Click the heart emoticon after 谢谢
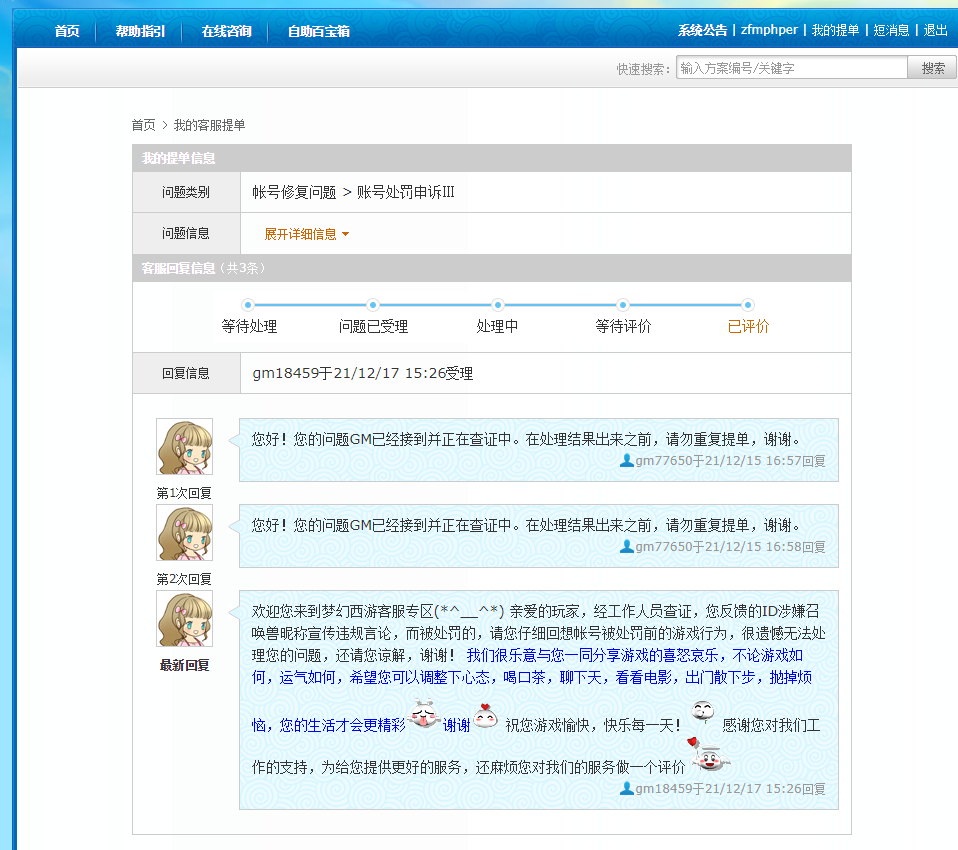This screenshot has height=850, width=958. (x=486, y=716)
